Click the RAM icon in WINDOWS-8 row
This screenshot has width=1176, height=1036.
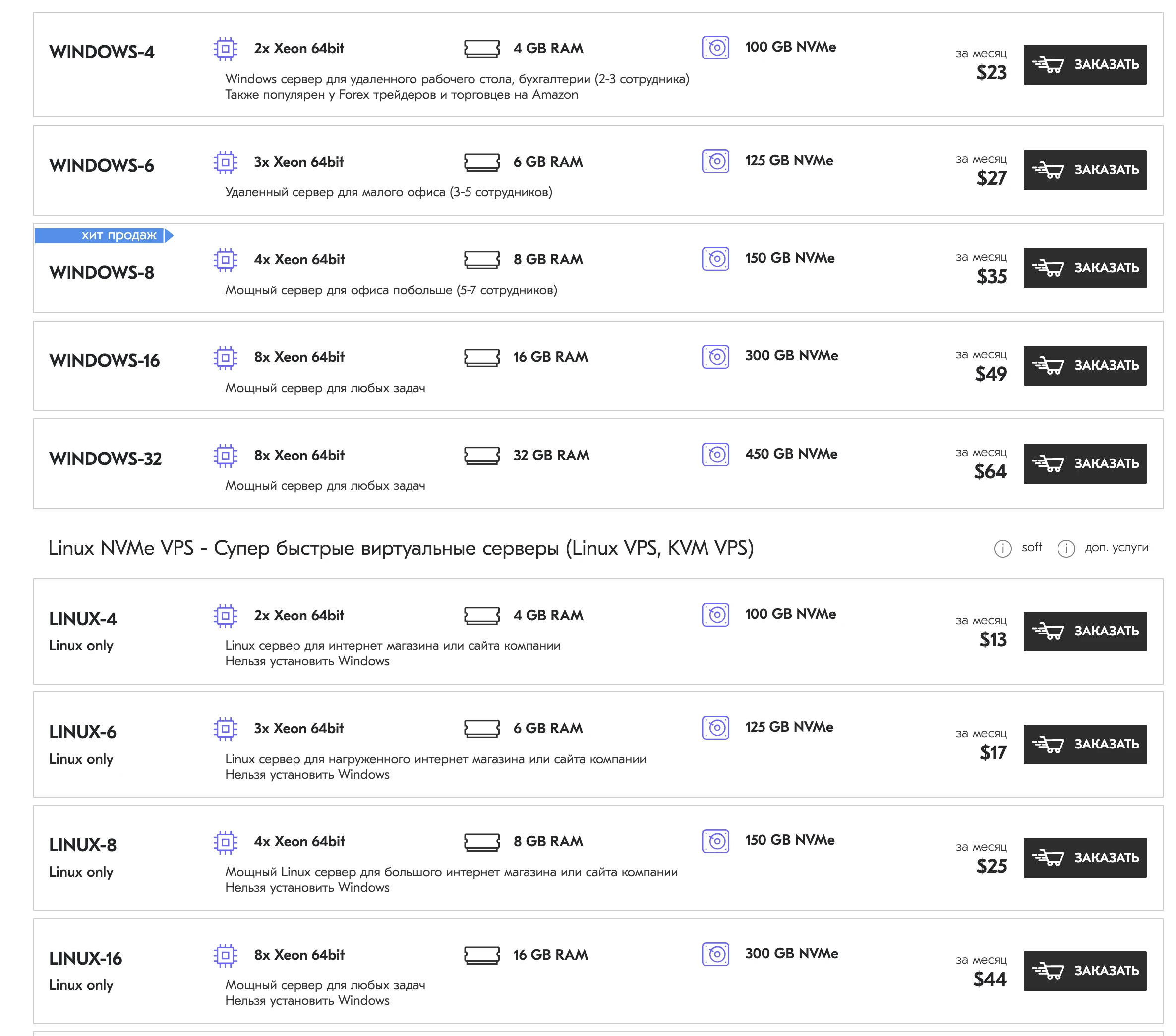[481, 259]
